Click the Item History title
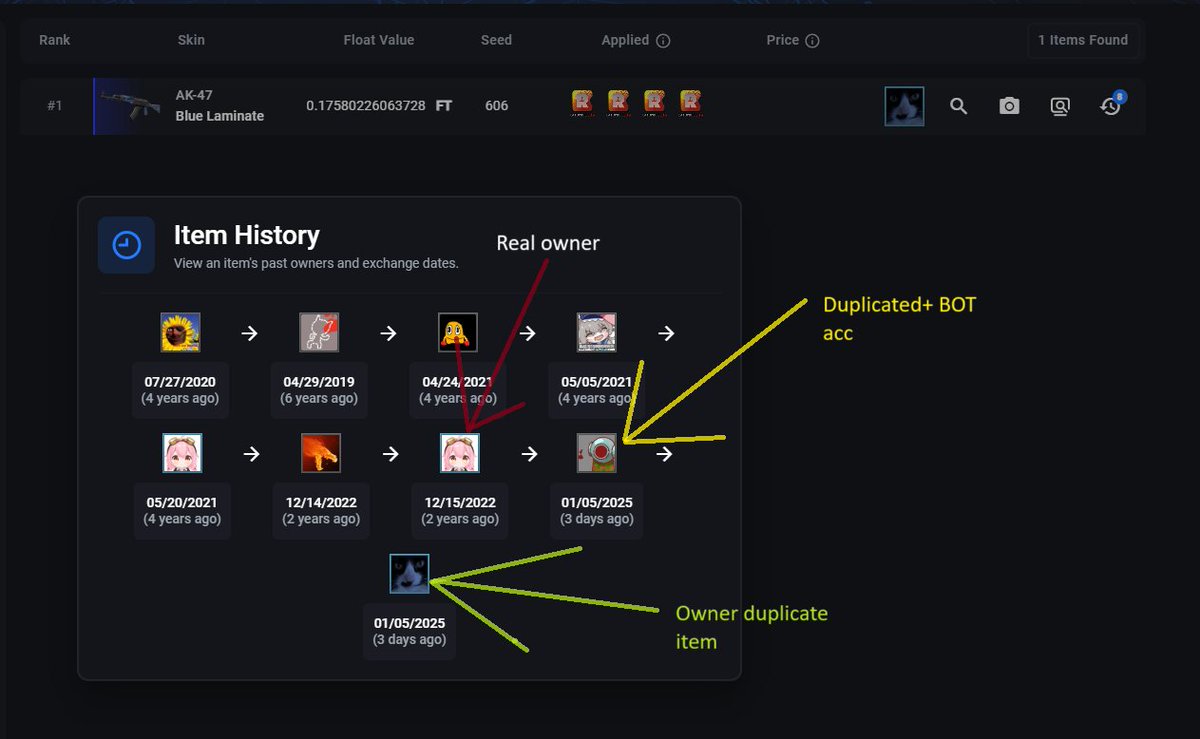 click(247, 236)
